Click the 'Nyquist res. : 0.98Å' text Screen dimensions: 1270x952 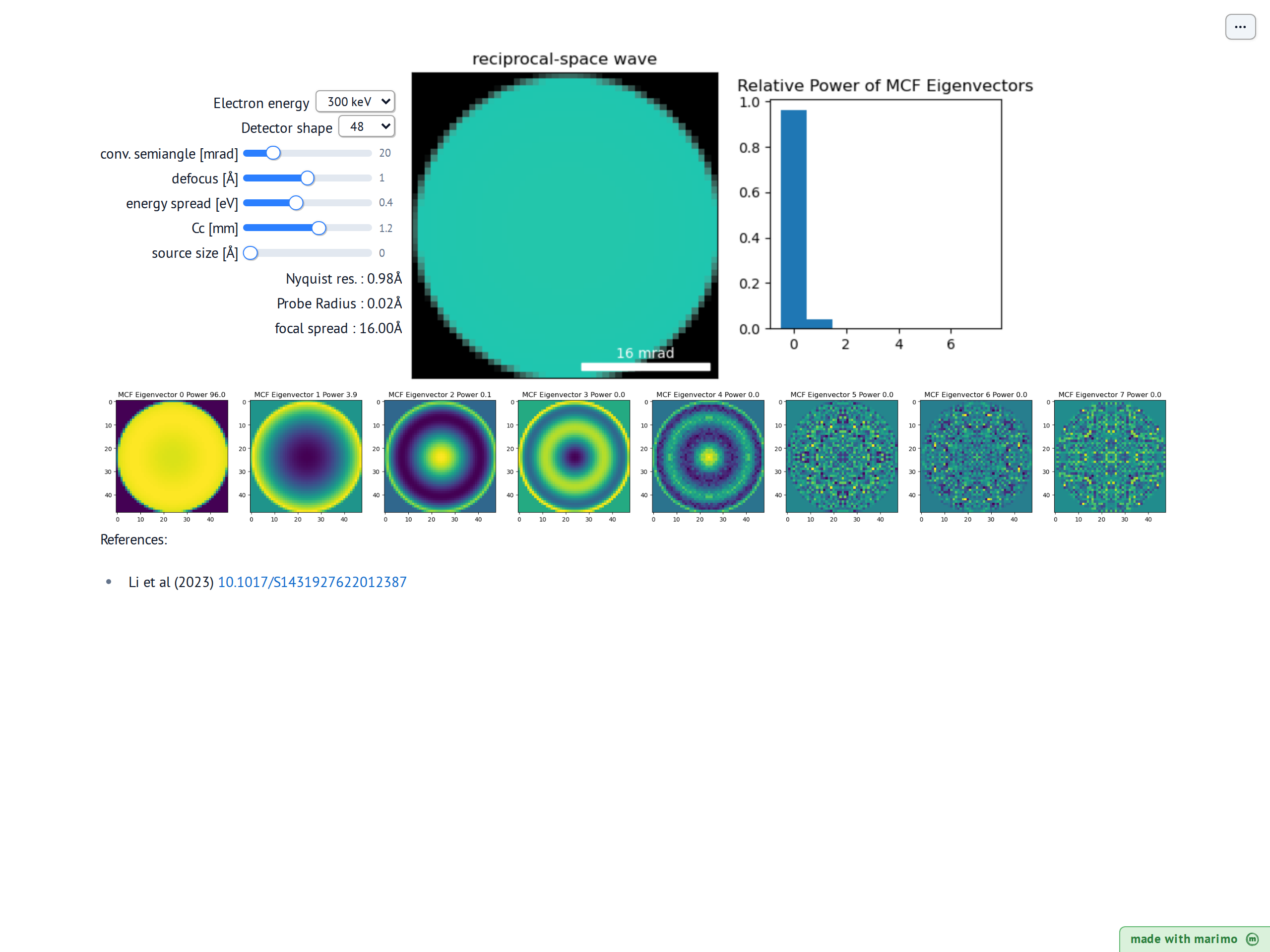[344, 279]
